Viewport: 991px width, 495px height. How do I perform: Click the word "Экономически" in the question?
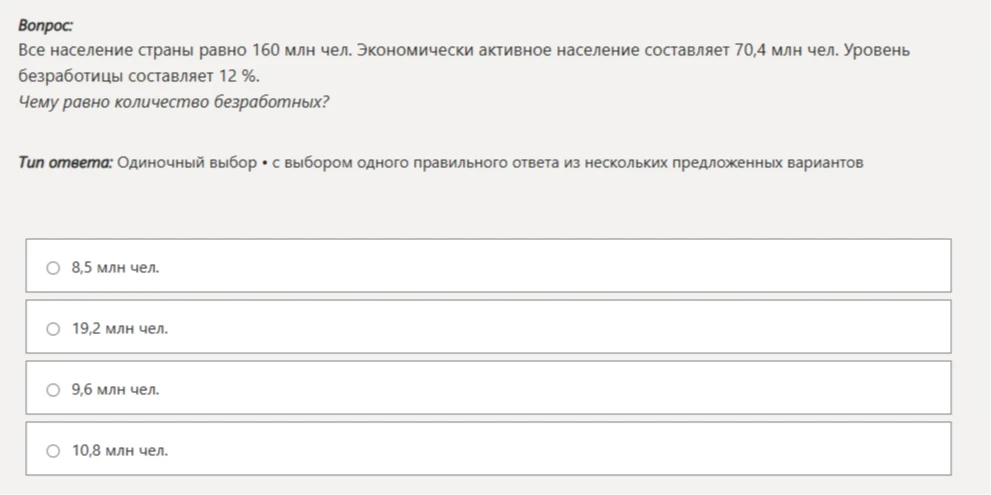(x=415, y=51)
